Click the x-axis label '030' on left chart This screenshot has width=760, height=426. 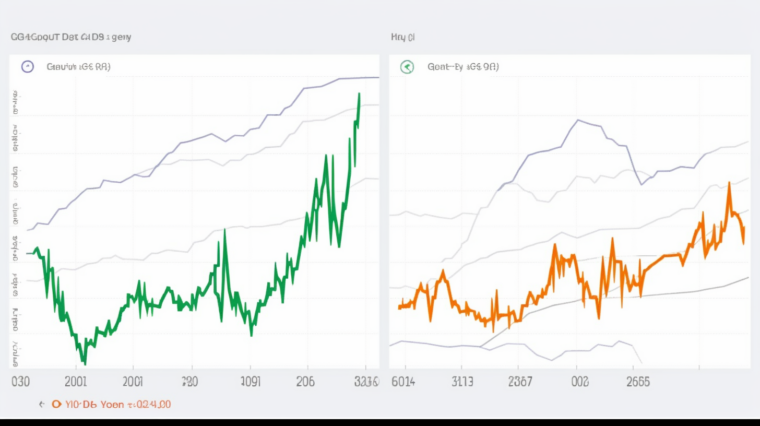tap(19, 381)
